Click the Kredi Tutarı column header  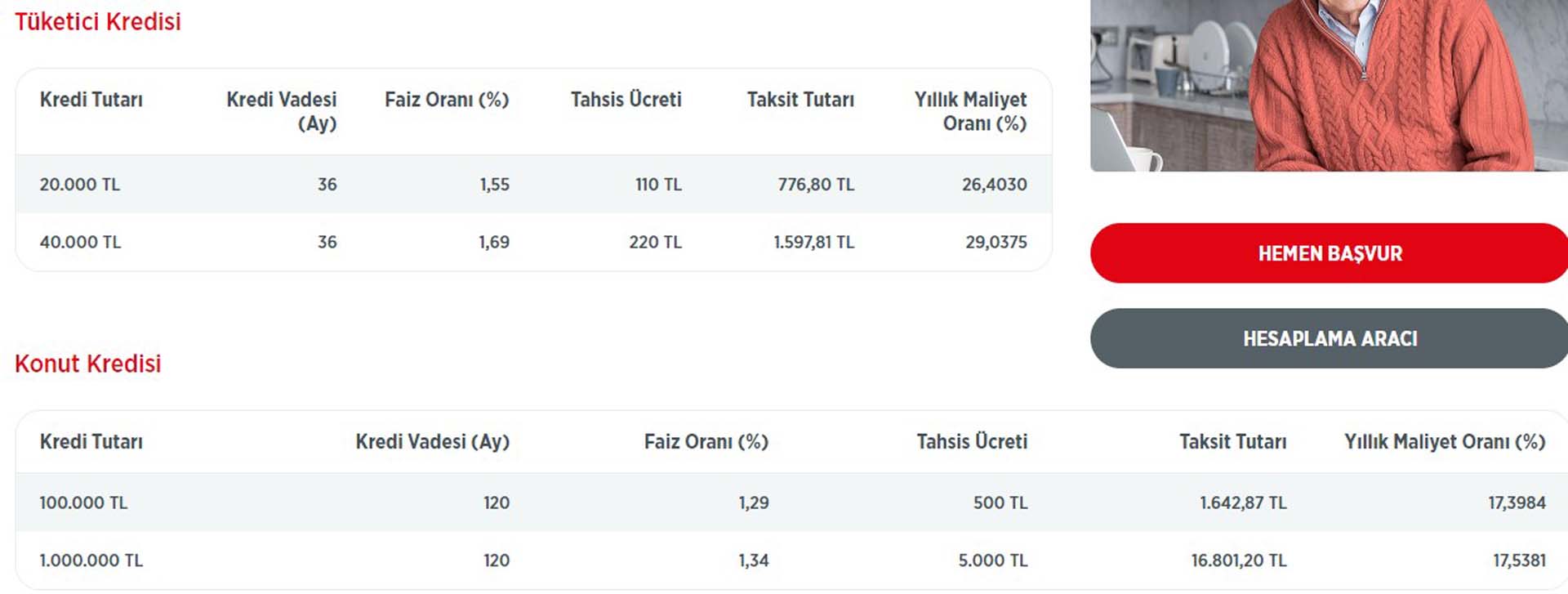coord(91,100)
